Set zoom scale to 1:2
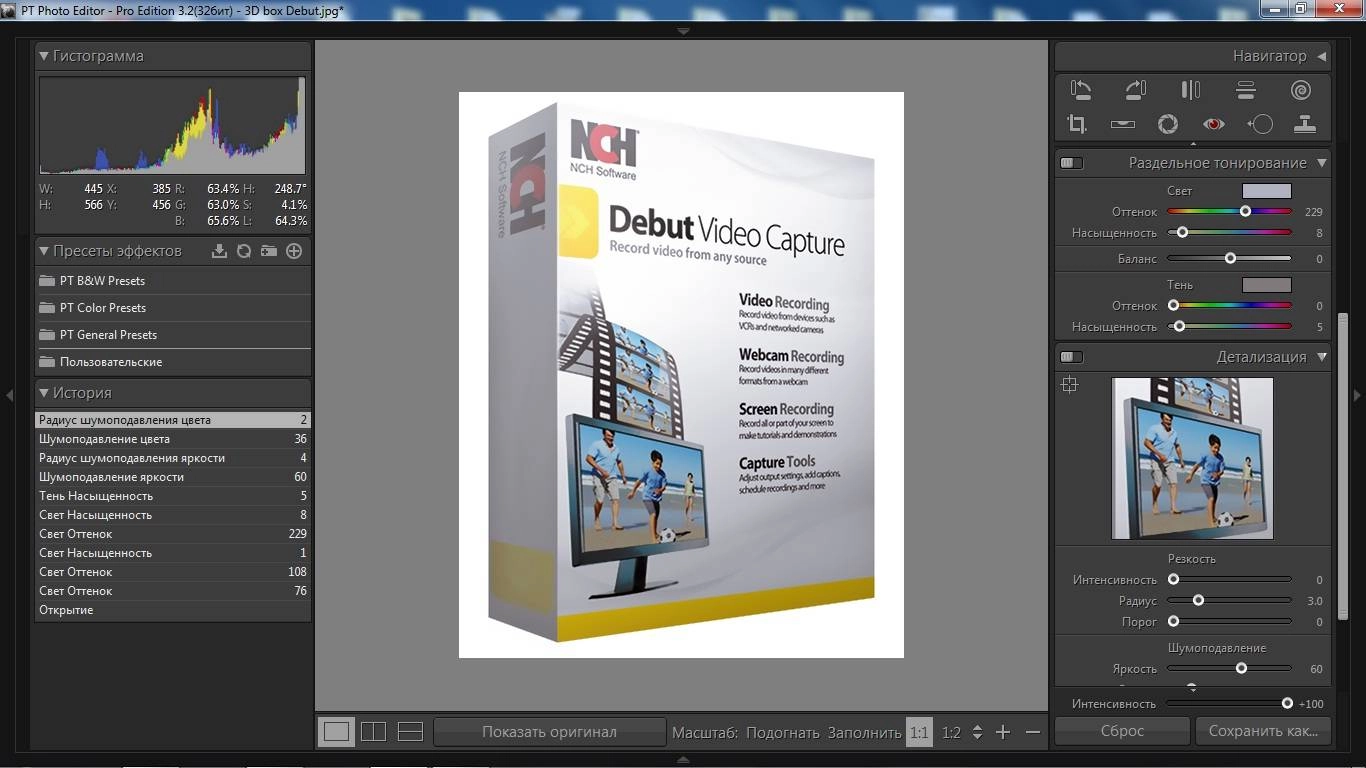The width and height of the screenshot is (1366, 768). tap(951, 732)
